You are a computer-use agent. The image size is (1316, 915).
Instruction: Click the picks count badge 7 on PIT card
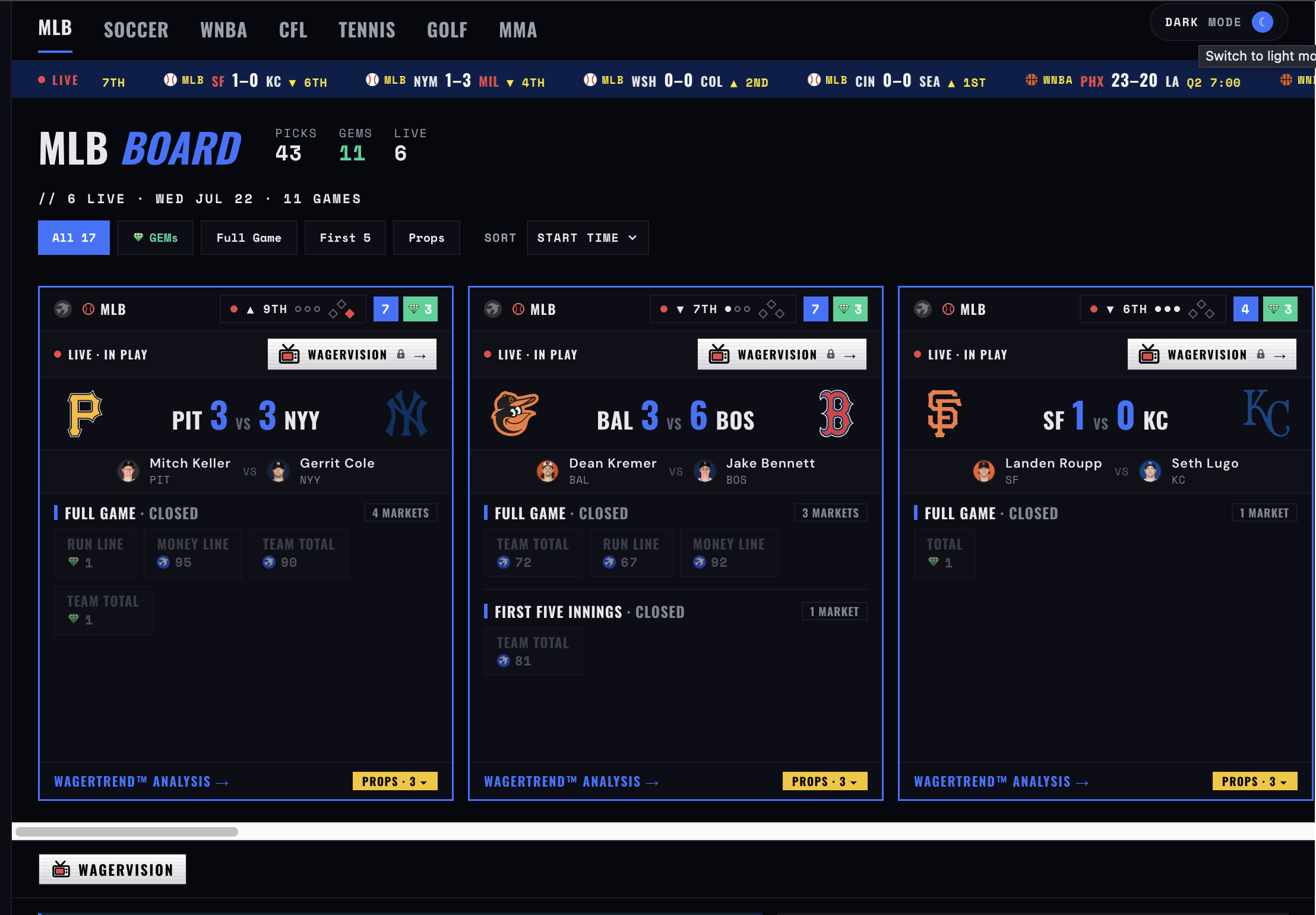tap(385, 309)
